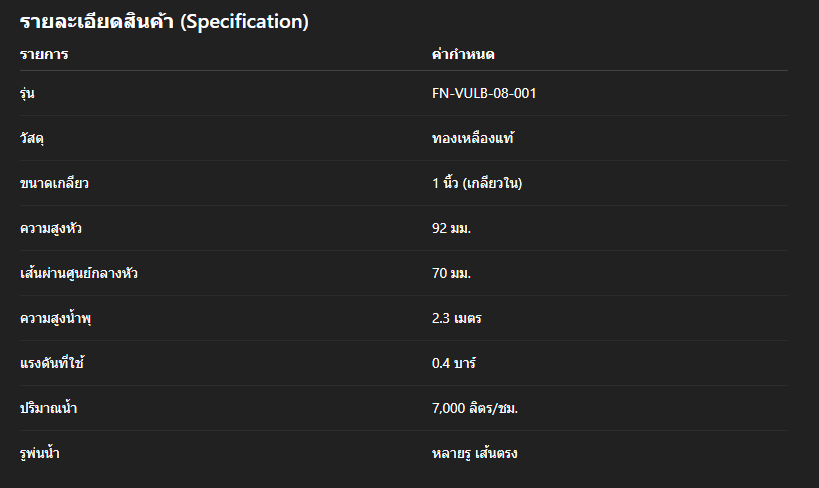Click the 92 มม. value
Screen dimensions: 819x488
(451, 228)
